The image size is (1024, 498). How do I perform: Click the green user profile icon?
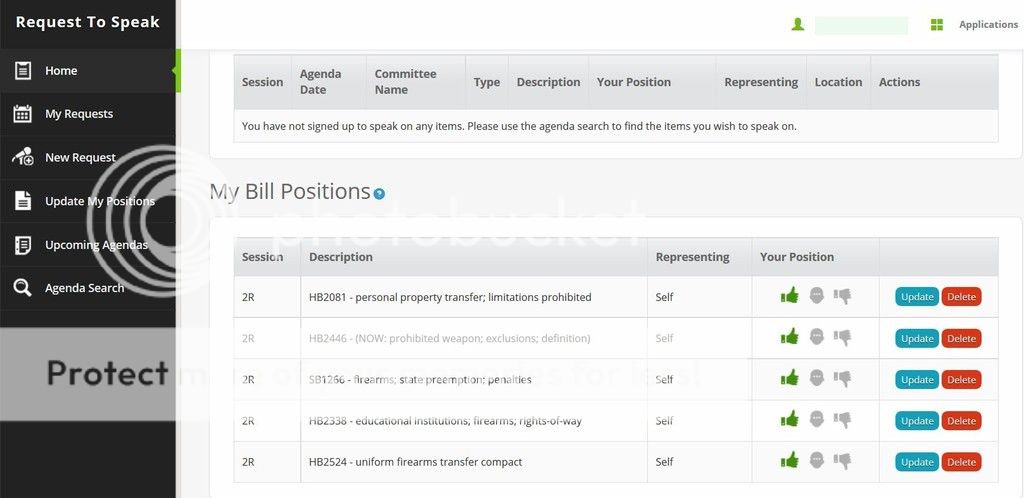(798, 25)
